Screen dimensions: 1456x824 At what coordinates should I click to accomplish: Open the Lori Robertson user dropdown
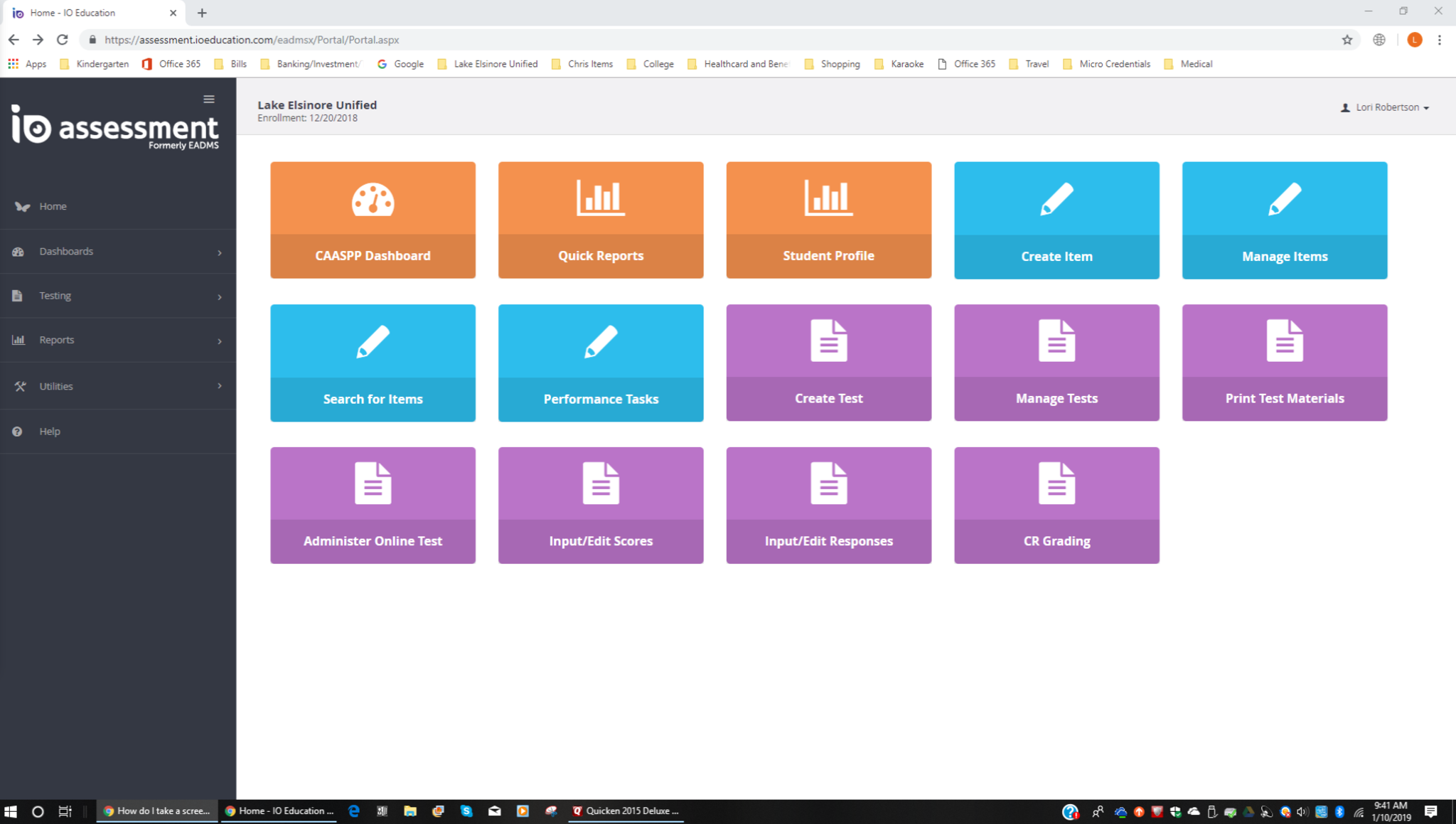point(1385,107)
